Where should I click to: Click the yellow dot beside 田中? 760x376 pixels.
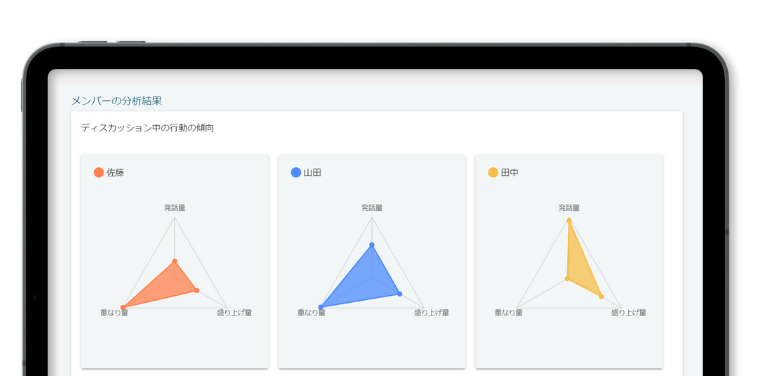pos(493,172)
